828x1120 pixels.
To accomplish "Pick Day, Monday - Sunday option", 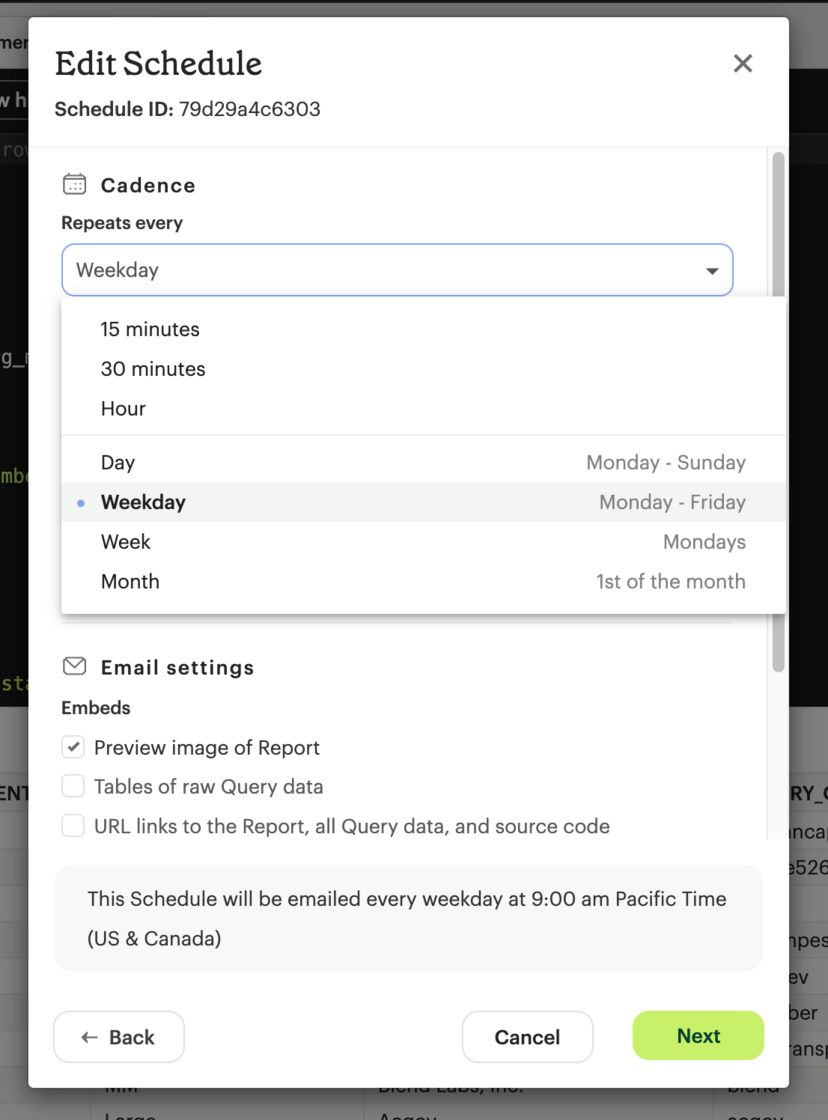I will pyautogui.click(x=118, y=462).
